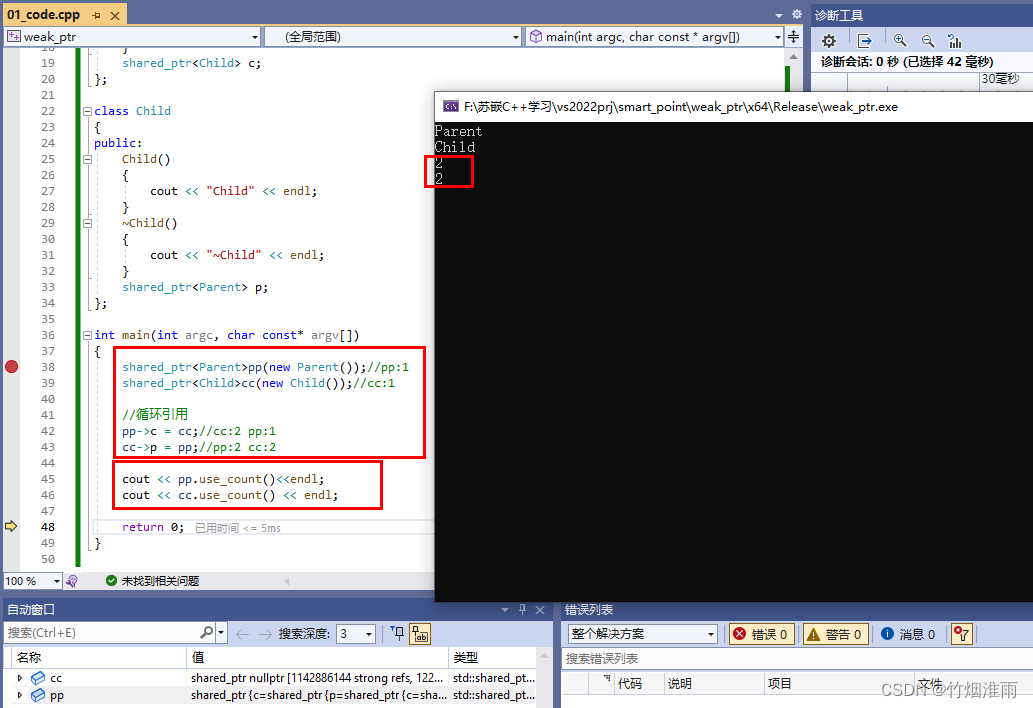The image size is (1033, 708).
Task: Close the Autos window panel
Action: coord(540,610)
